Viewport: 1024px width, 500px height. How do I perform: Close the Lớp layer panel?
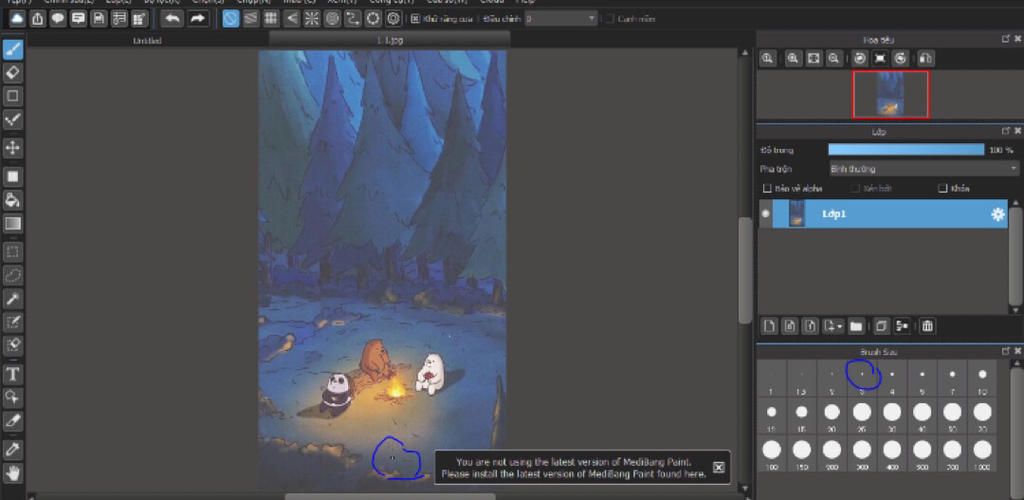(x=1017, y=131)
